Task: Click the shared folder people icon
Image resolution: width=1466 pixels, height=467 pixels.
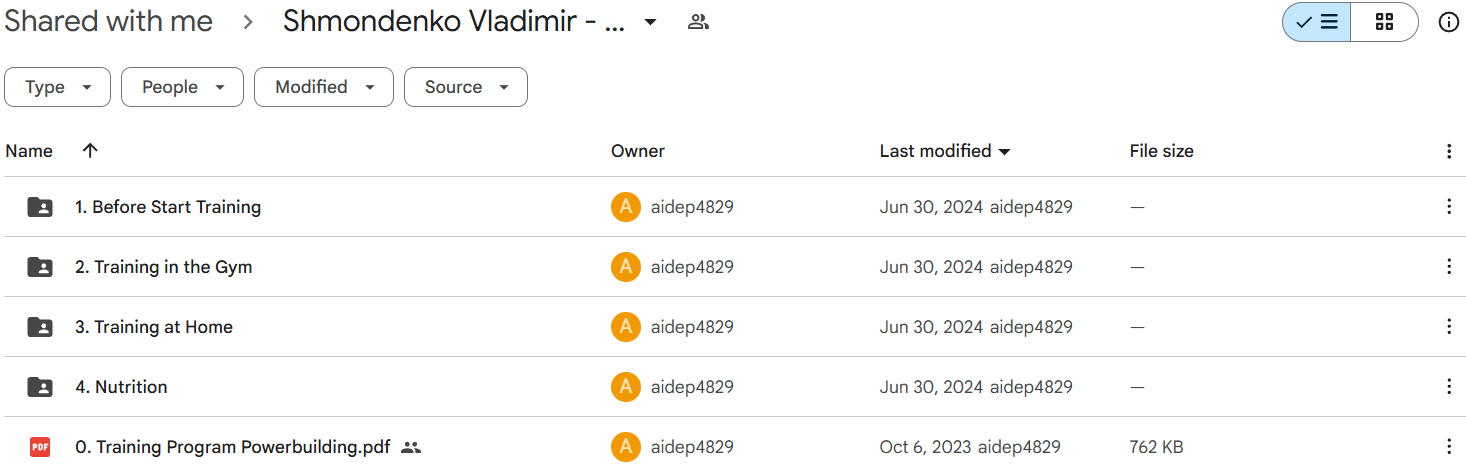Action: (698, 22)
